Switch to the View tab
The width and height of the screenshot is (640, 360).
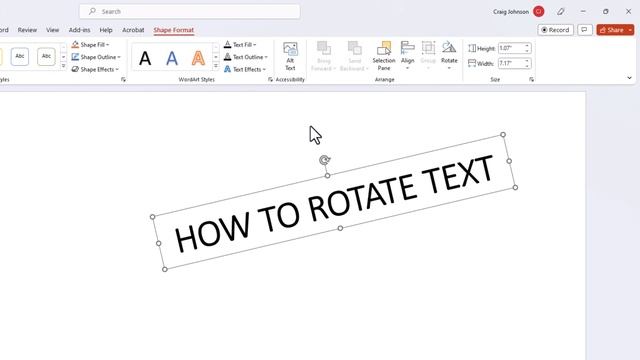point(52,30)
